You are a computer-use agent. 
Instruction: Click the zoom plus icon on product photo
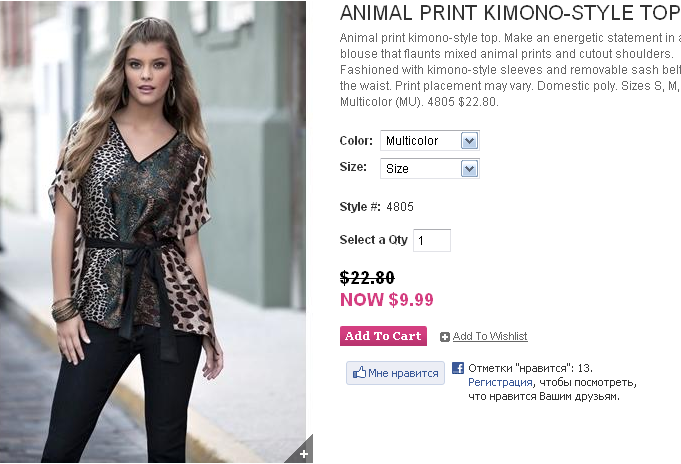303,453
